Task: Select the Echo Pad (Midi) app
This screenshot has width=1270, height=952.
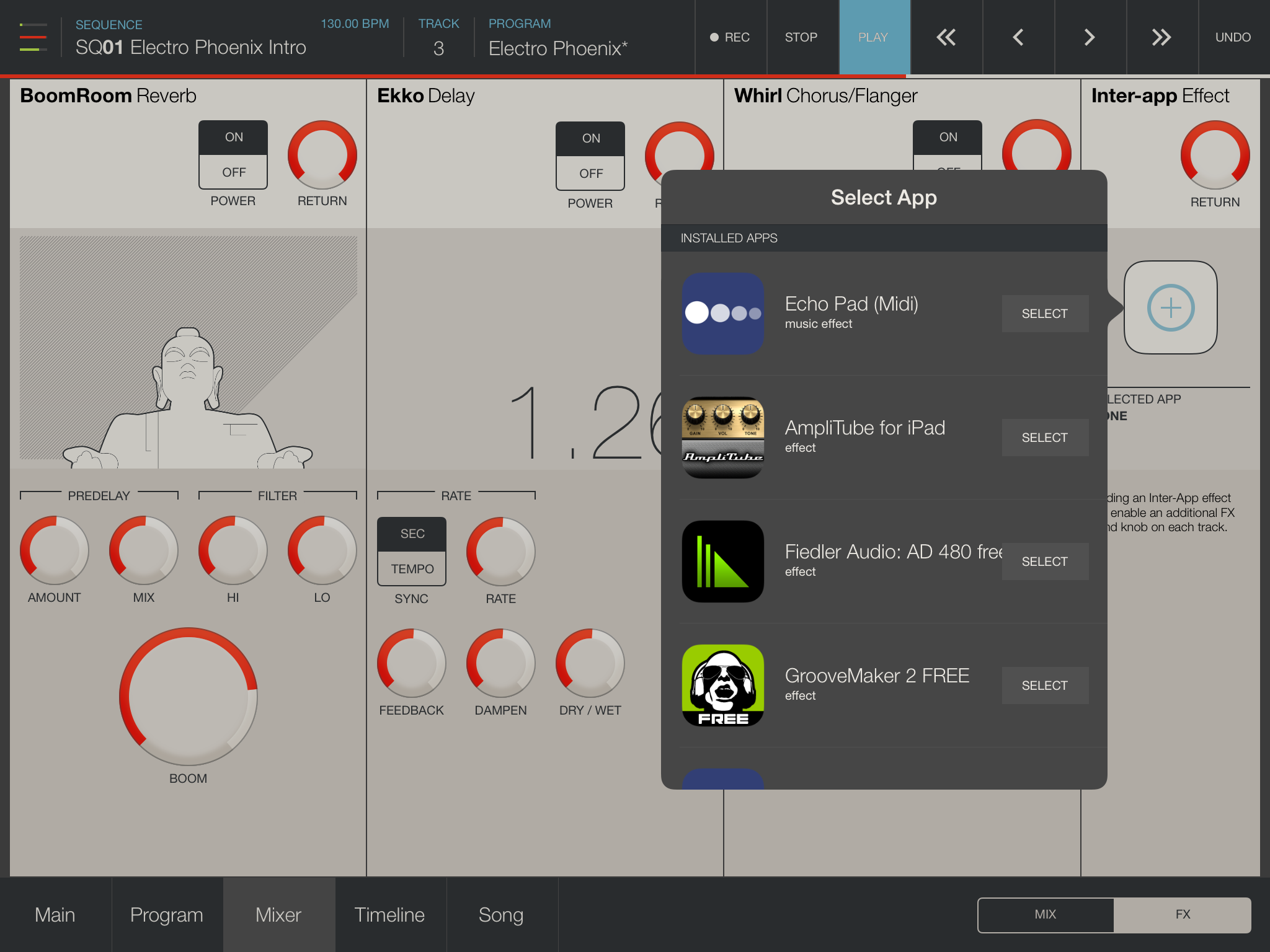Action: (x=1045, y=314)
